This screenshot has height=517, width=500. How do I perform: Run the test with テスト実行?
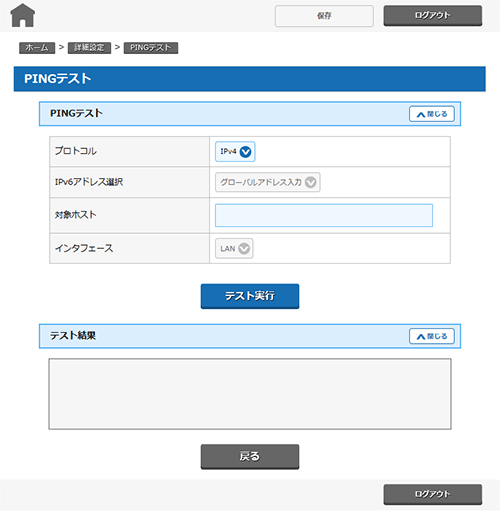pos(250,296)
